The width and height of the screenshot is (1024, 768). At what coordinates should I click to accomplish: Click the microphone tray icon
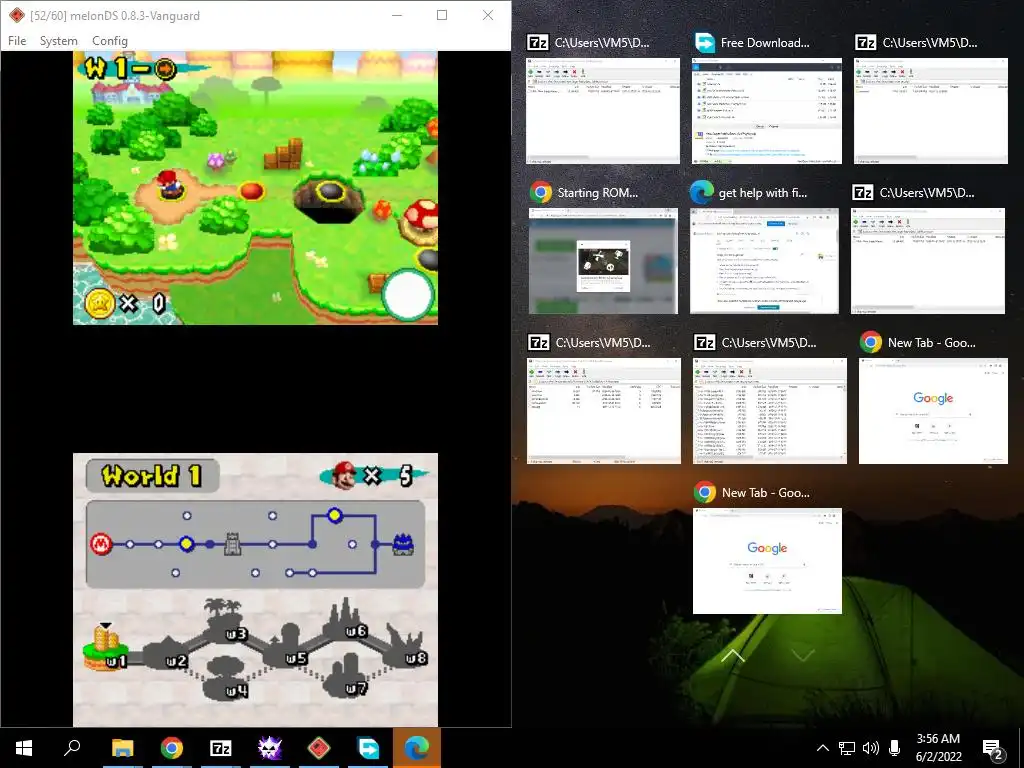point(895,748)
